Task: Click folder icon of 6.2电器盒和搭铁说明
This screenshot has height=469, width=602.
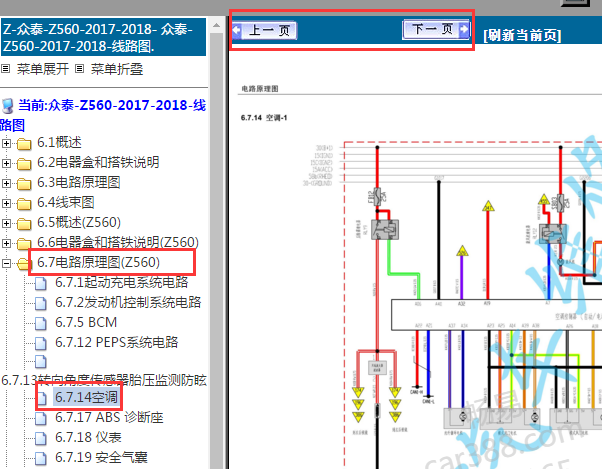Action: pyautogui.click(x=24, y=163)
